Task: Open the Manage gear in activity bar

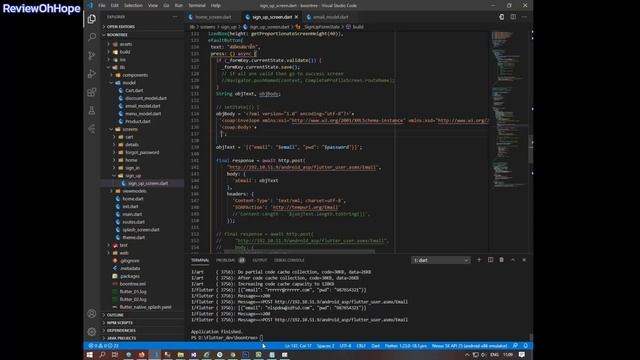Action: [92, 332]
